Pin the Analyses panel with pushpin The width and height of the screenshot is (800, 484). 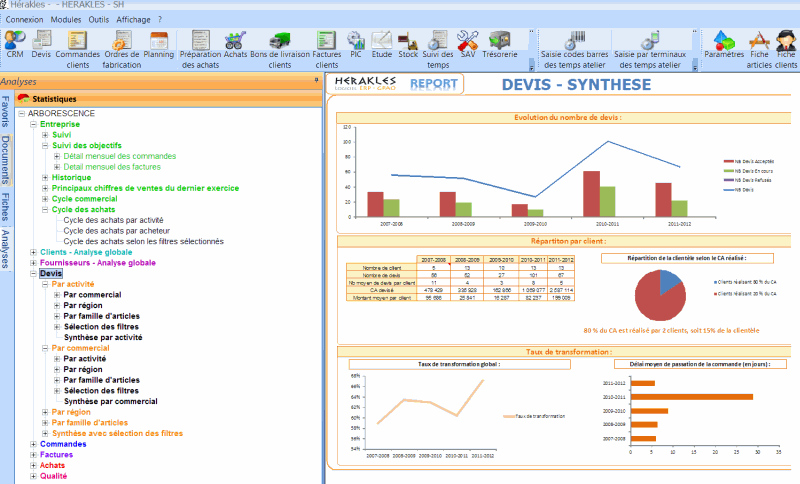316,81
